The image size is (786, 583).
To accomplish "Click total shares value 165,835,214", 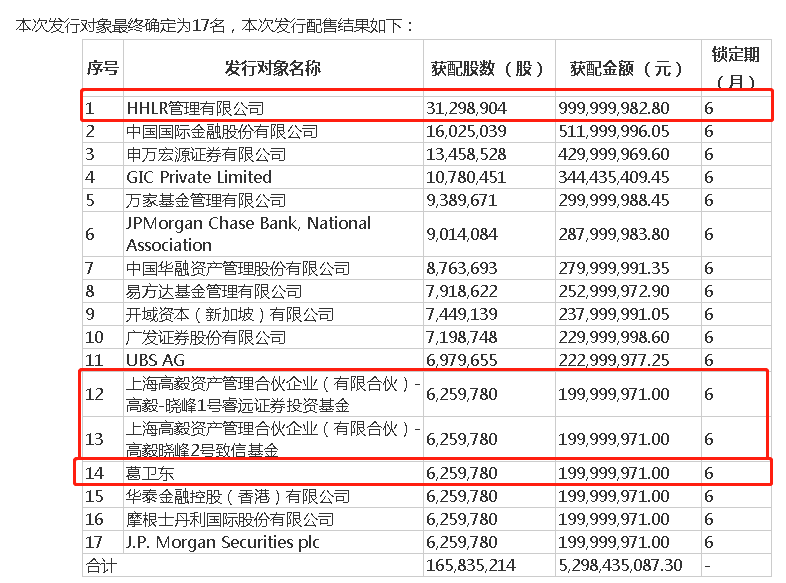I will [471, 565].
